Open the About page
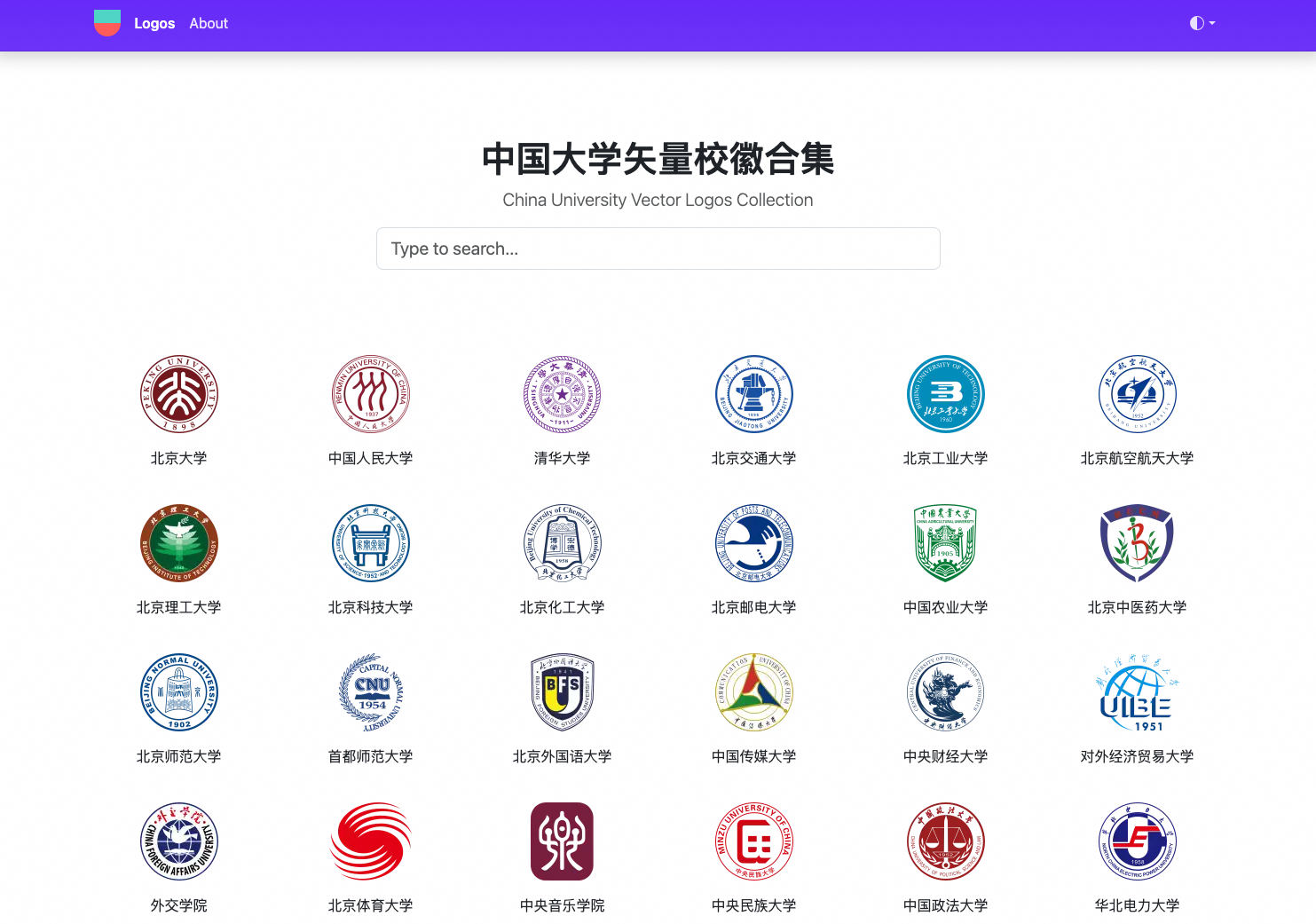This screenshot has height=924, width=1316. click(209, 23)
